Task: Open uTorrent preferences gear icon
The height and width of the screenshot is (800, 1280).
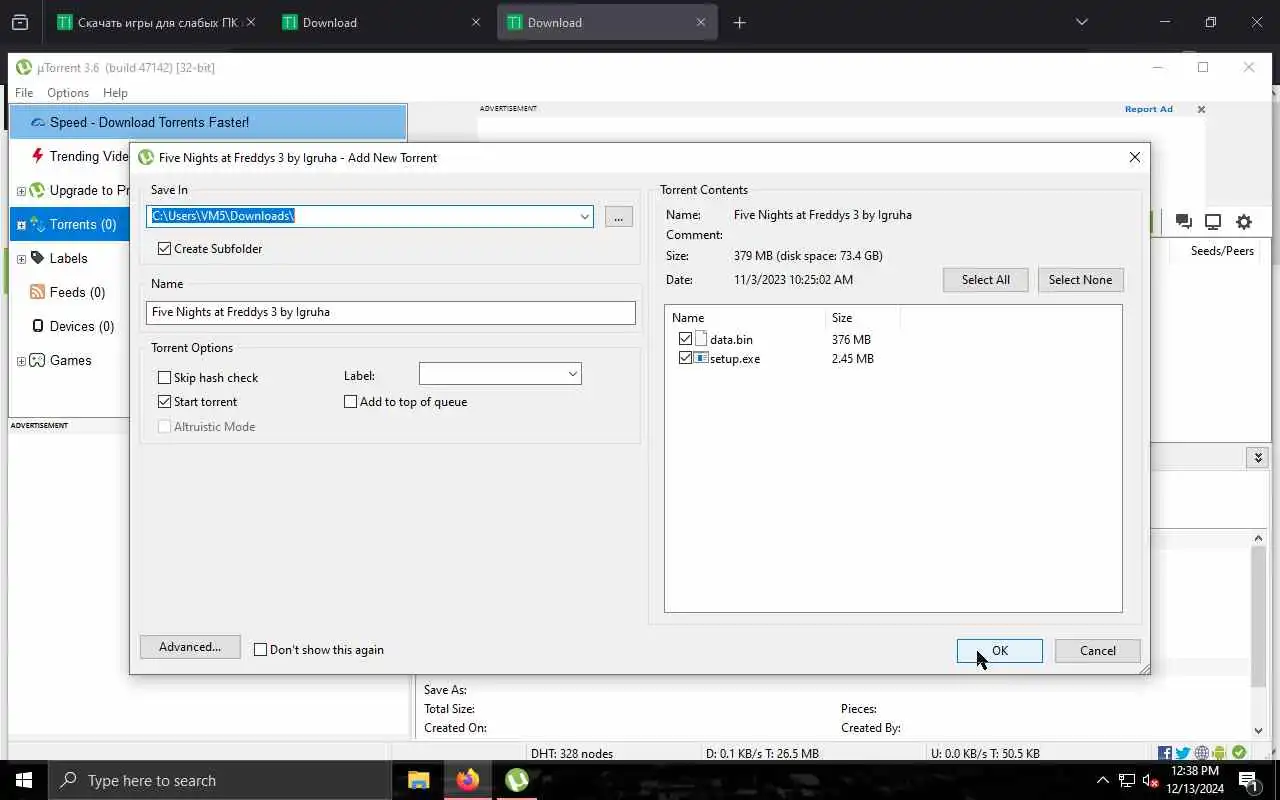Action: 1244,222
